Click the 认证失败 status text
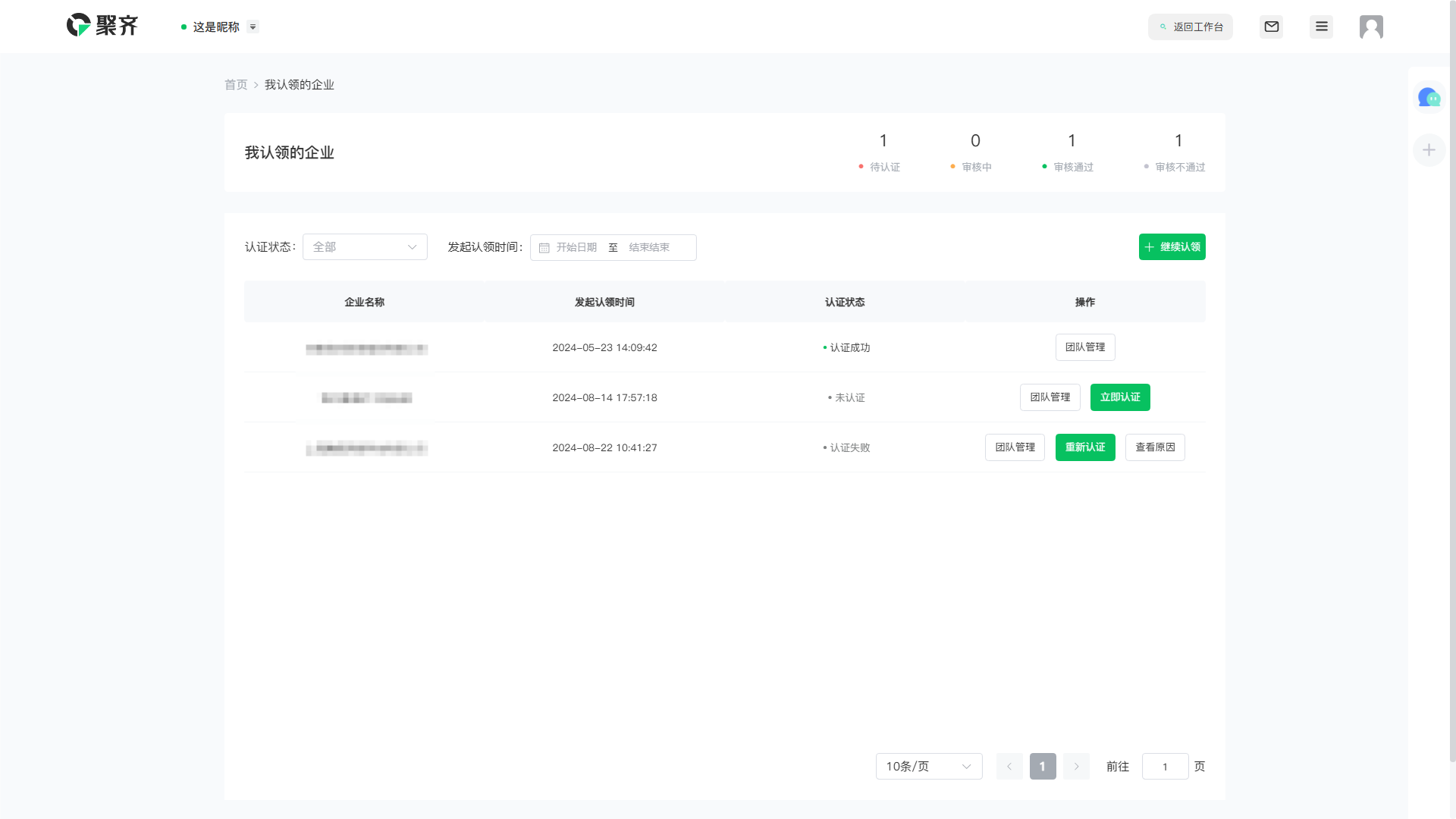Image resolution: width=1456 pixels, height=819 pixels. pyautogui.click(x=850, y=447)
